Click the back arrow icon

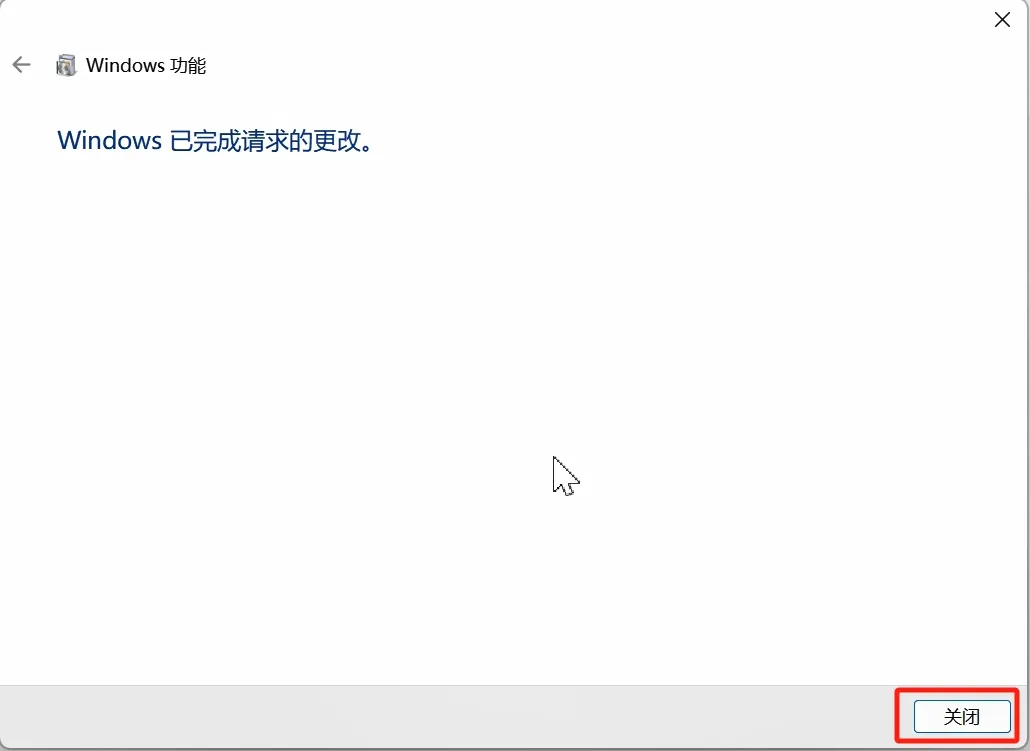[22, 64]
